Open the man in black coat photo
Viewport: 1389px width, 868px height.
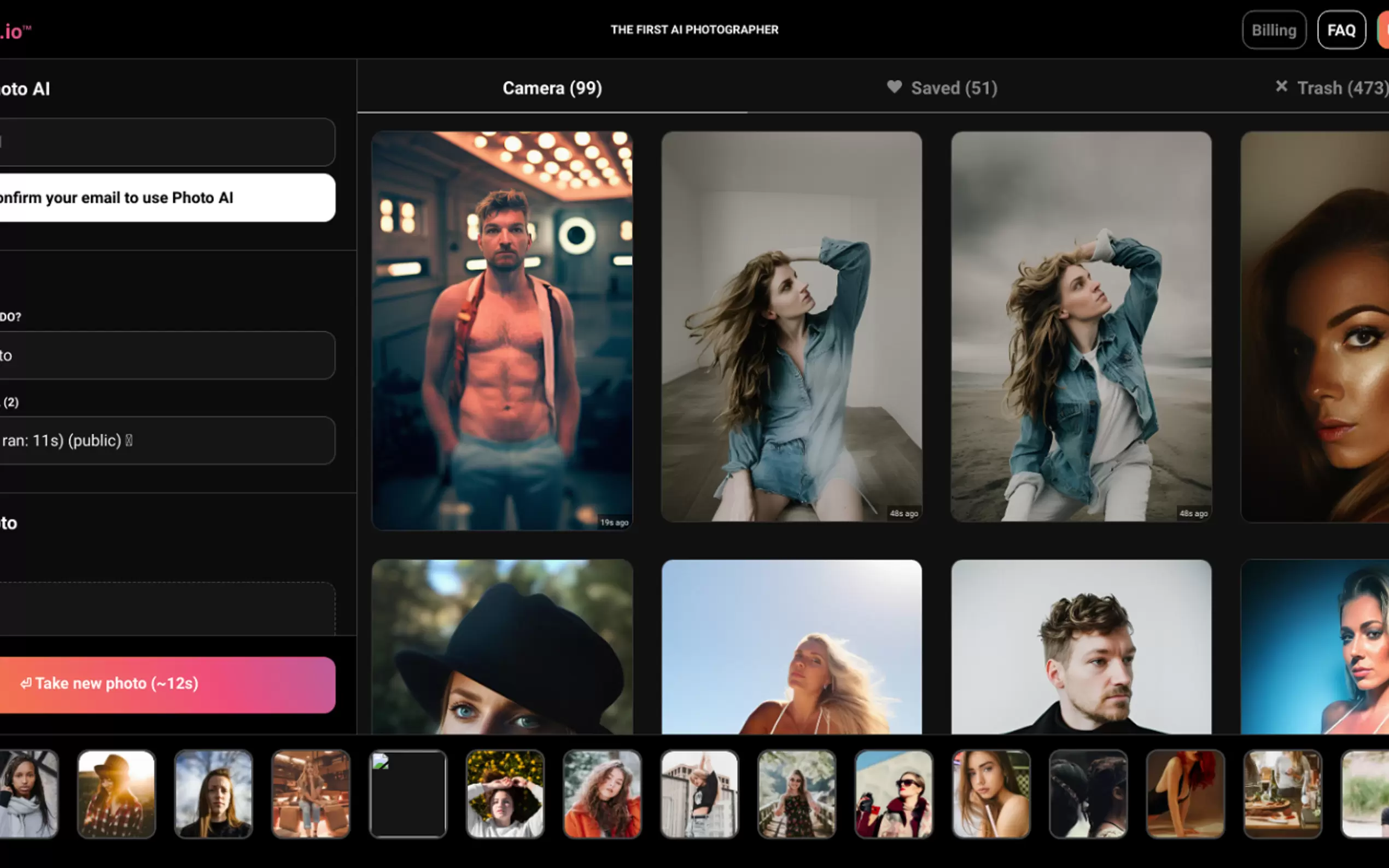(x=1081, y=647)
